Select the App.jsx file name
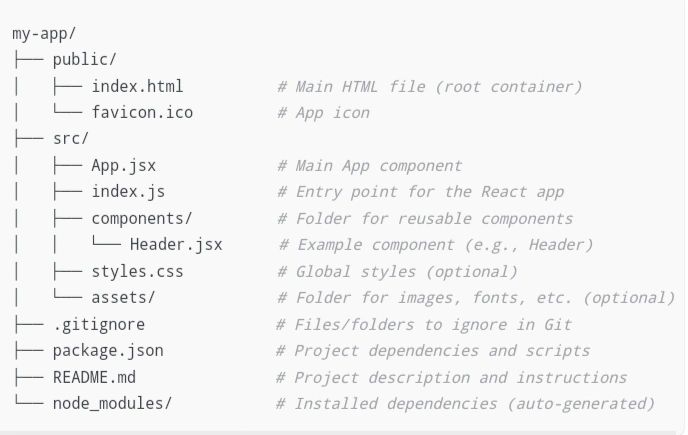 (123, 166)
